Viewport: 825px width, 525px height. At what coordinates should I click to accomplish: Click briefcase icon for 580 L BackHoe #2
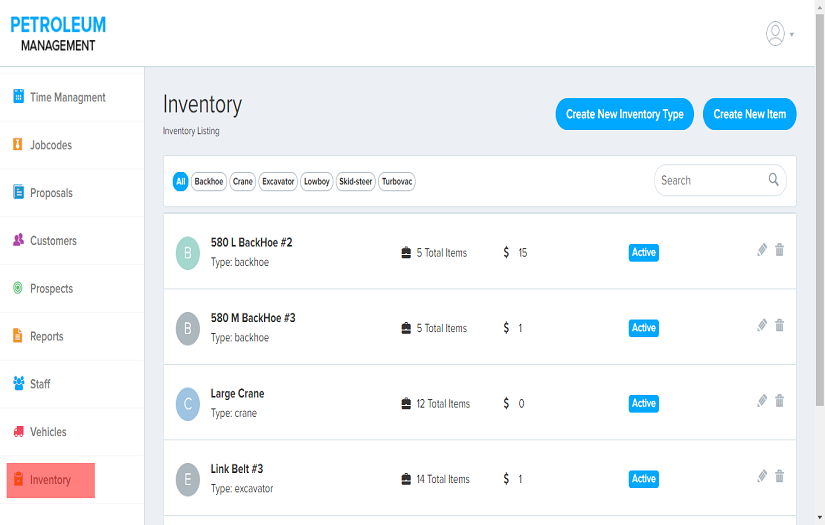406,253
